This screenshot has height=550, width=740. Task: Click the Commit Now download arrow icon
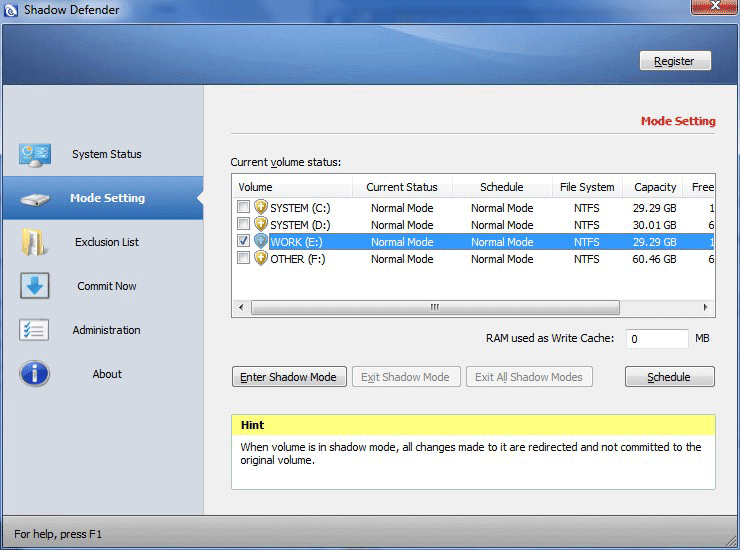35,286
